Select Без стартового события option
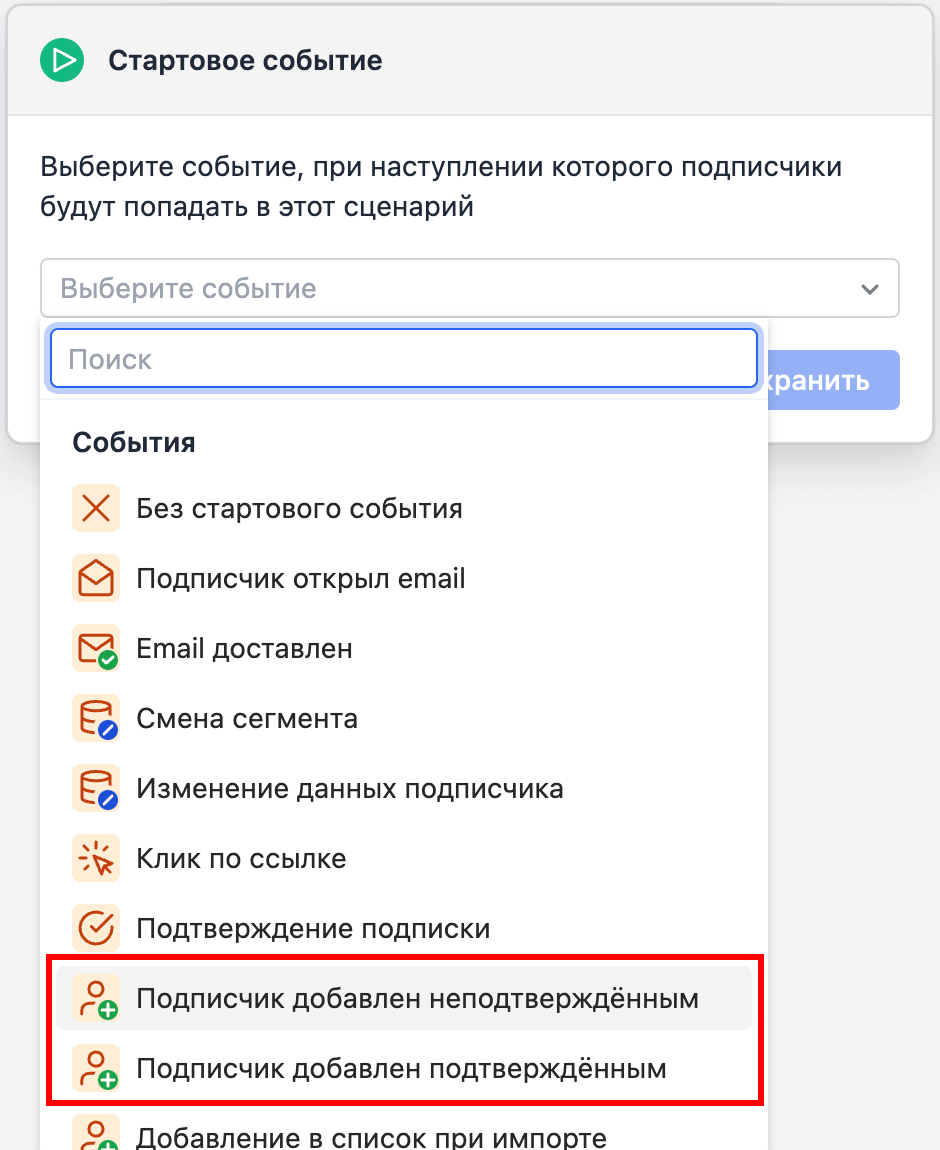The image size is (940, 1150). tap(403, 508)
